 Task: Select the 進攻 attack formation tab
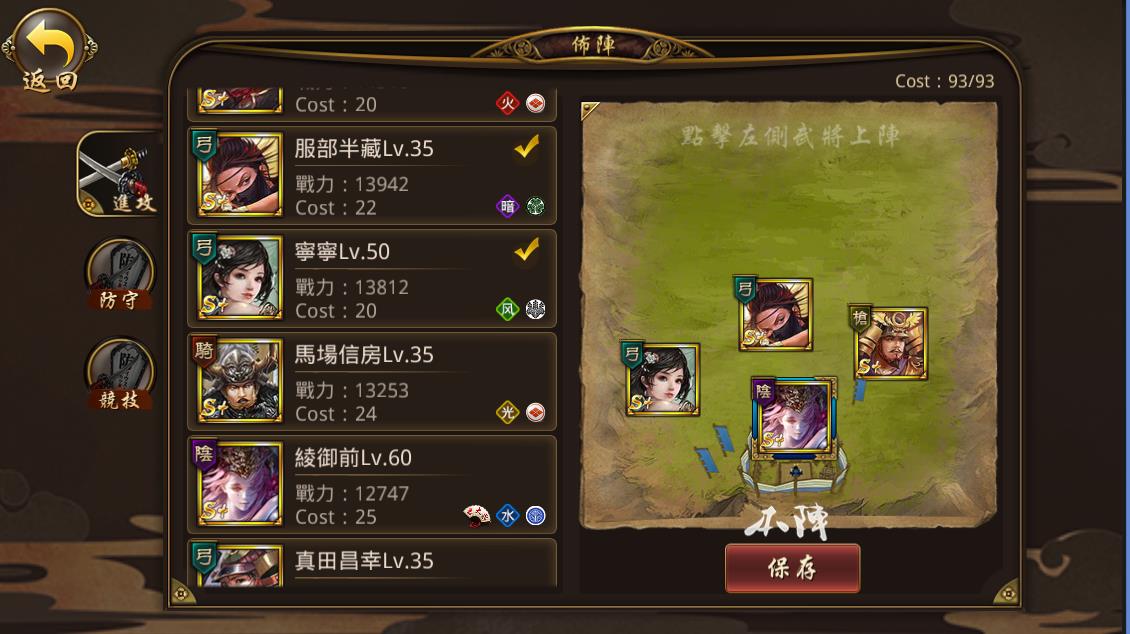click(119, 174)
